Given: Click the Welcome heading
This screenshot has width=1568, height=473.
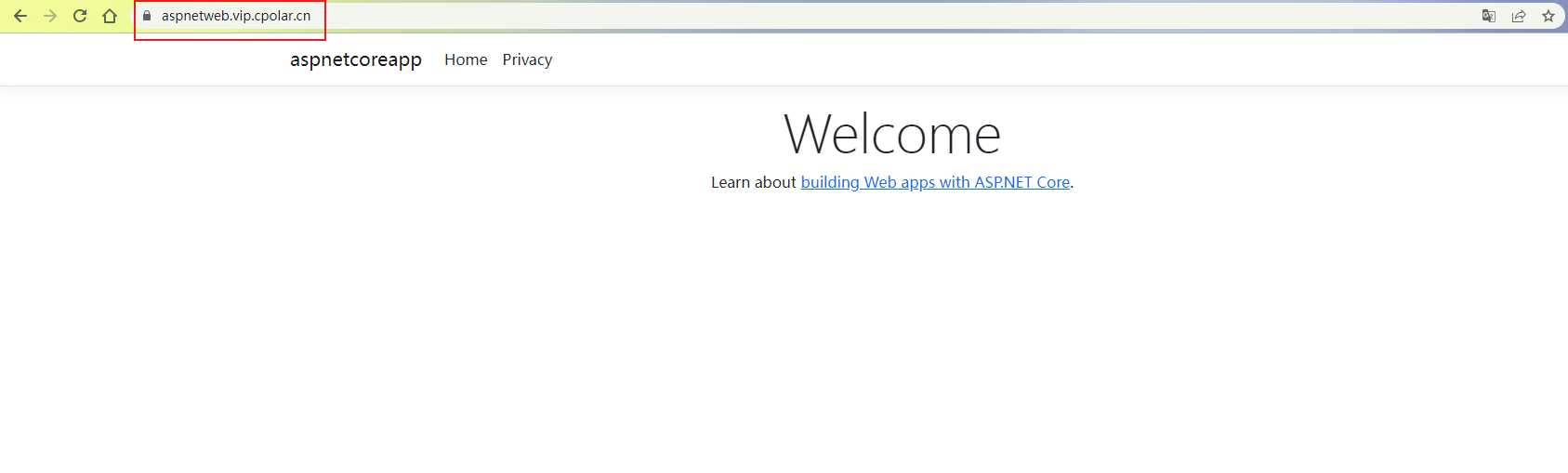Looking at the screenshot, I should [x=892, y=134].
